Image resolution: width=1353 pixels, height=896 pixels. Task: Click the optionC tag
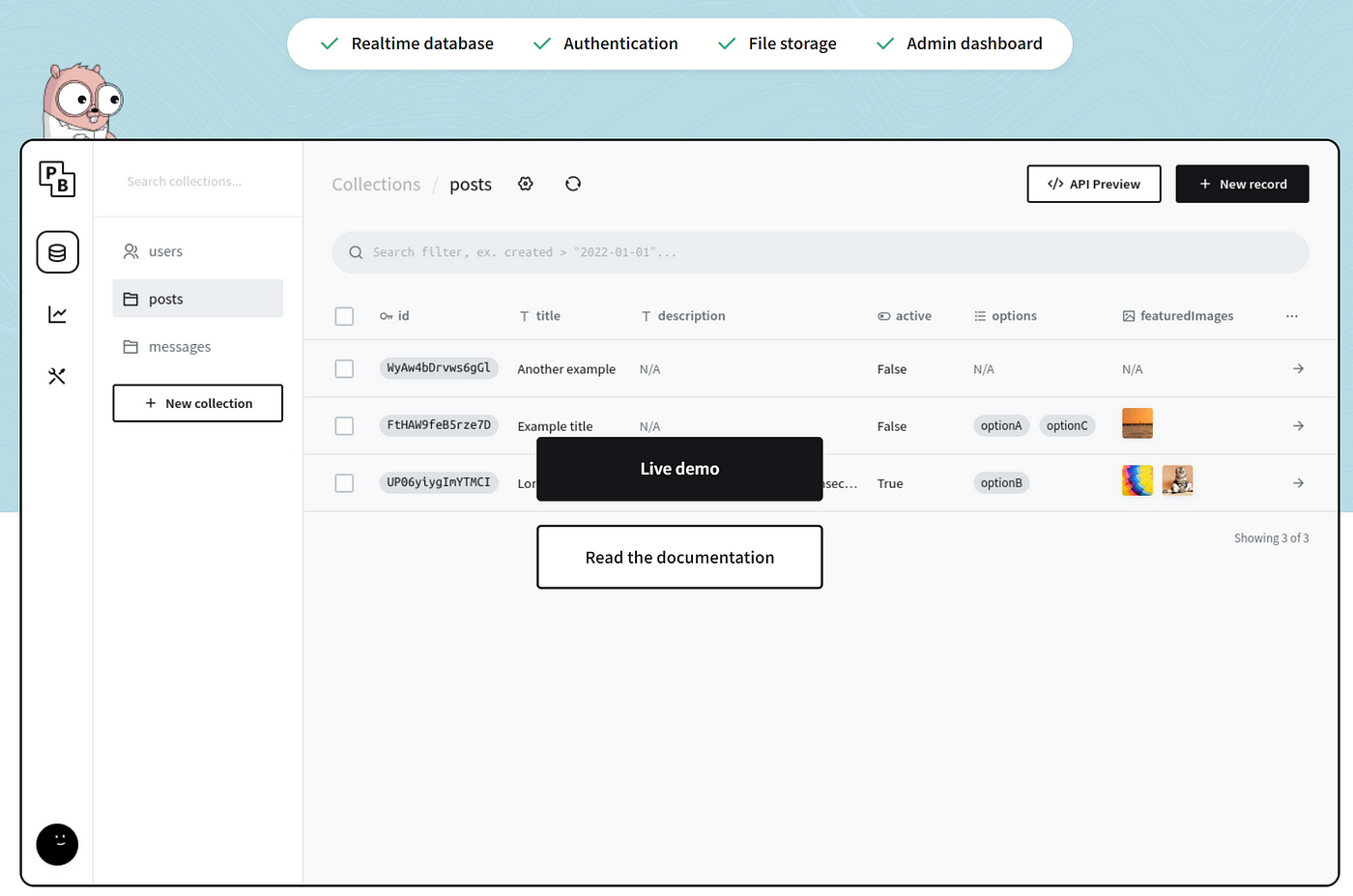(x=1067, y=425)
